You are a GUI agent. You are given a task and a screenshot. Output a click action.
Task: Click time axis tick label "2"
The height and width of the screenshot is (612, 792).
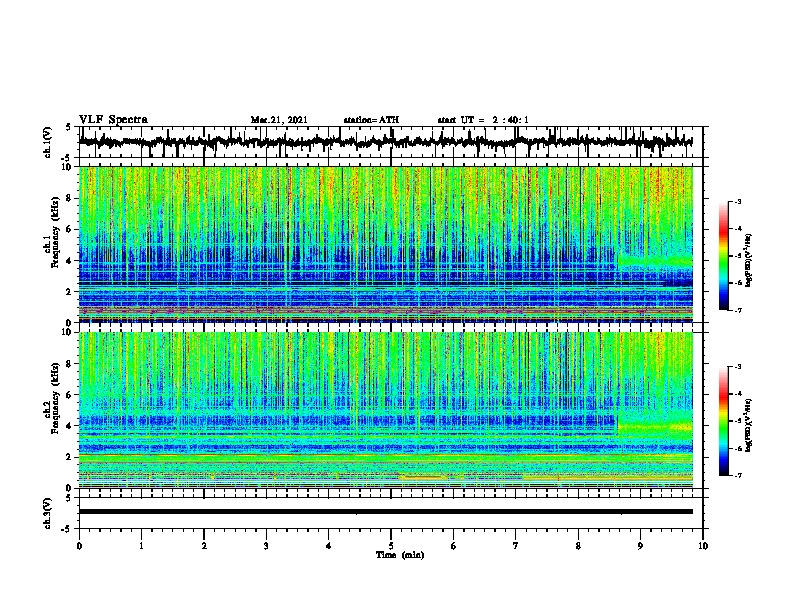coord(204,546)
